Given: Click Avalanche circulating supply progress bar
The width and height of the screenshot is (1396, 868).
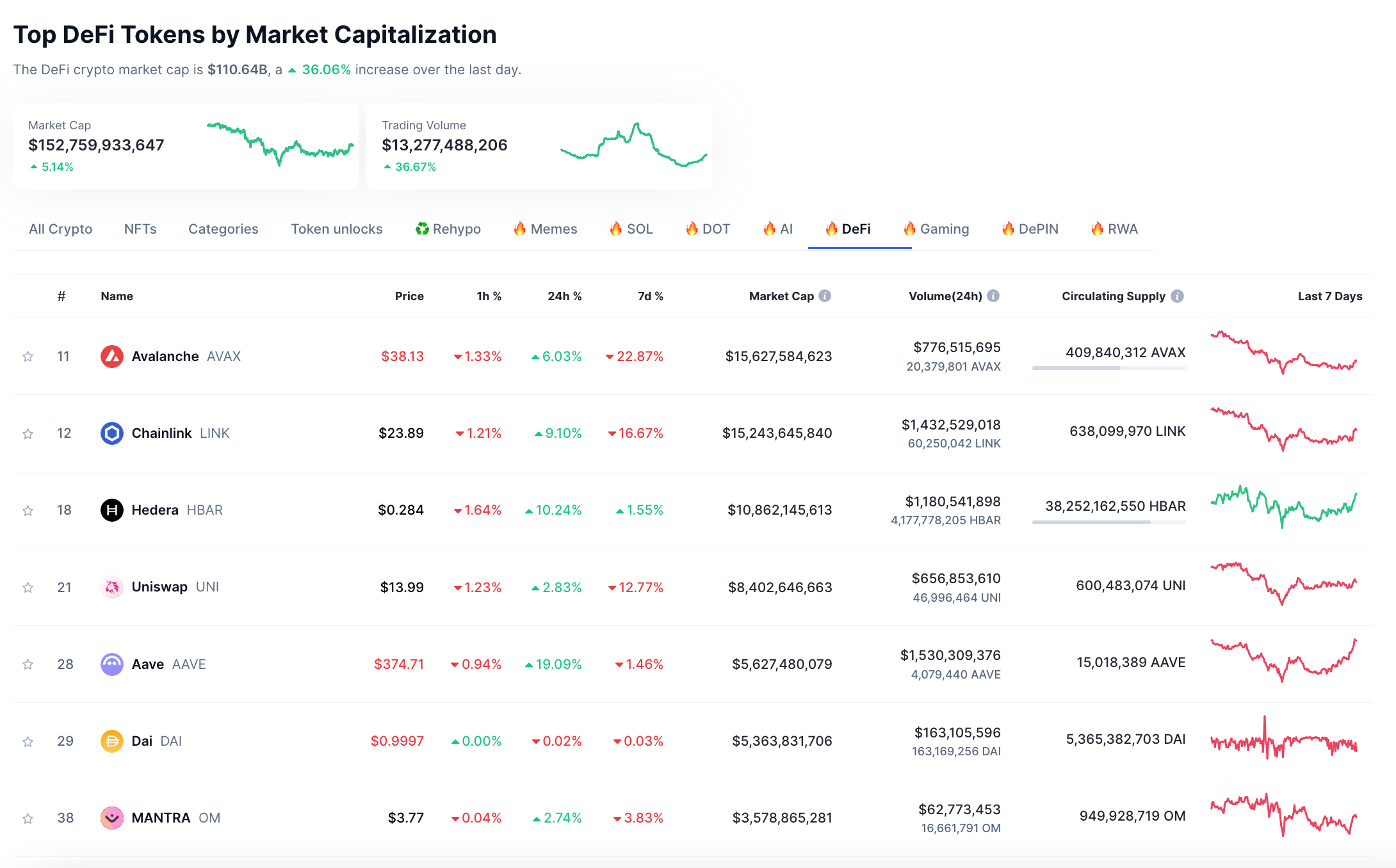Looking at the screenshot, I should (x=1109, y=368).
